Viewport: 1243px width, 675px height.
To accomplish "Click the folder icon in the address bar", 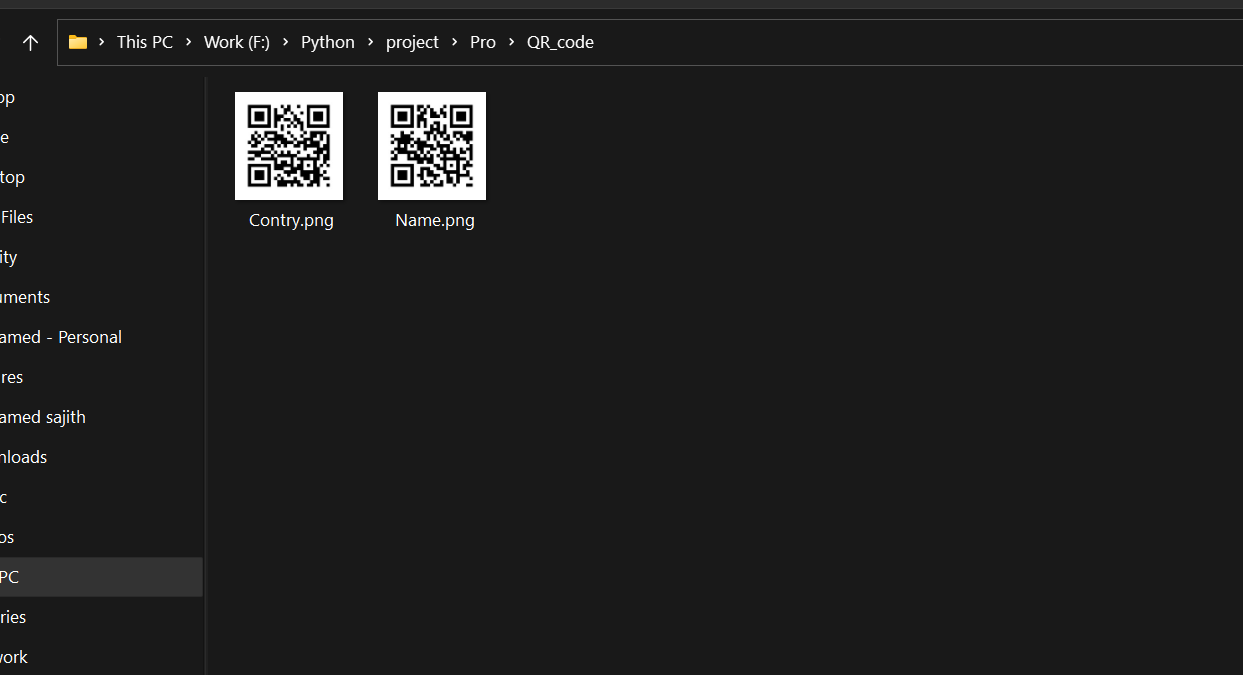I will pos(77,42).
